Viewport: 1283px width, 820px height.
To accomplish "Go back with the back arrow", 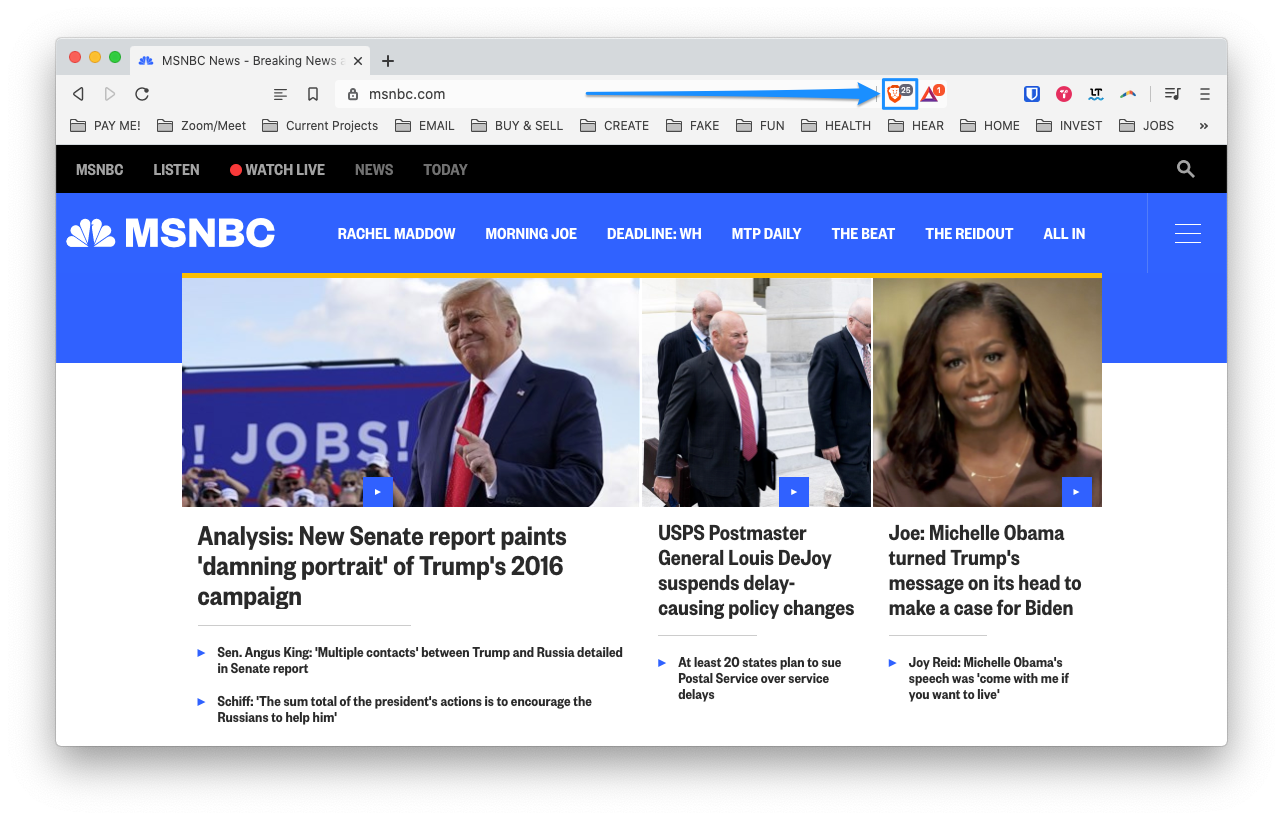I will click(x=78, y=94).
